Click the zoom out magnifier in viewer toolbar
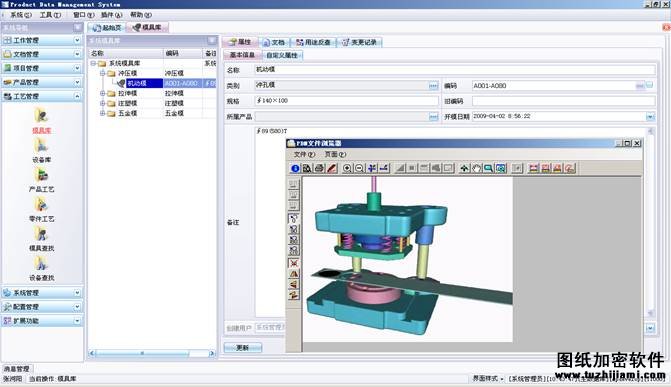Viewport: 671px width, 387px height. point(359,168)
